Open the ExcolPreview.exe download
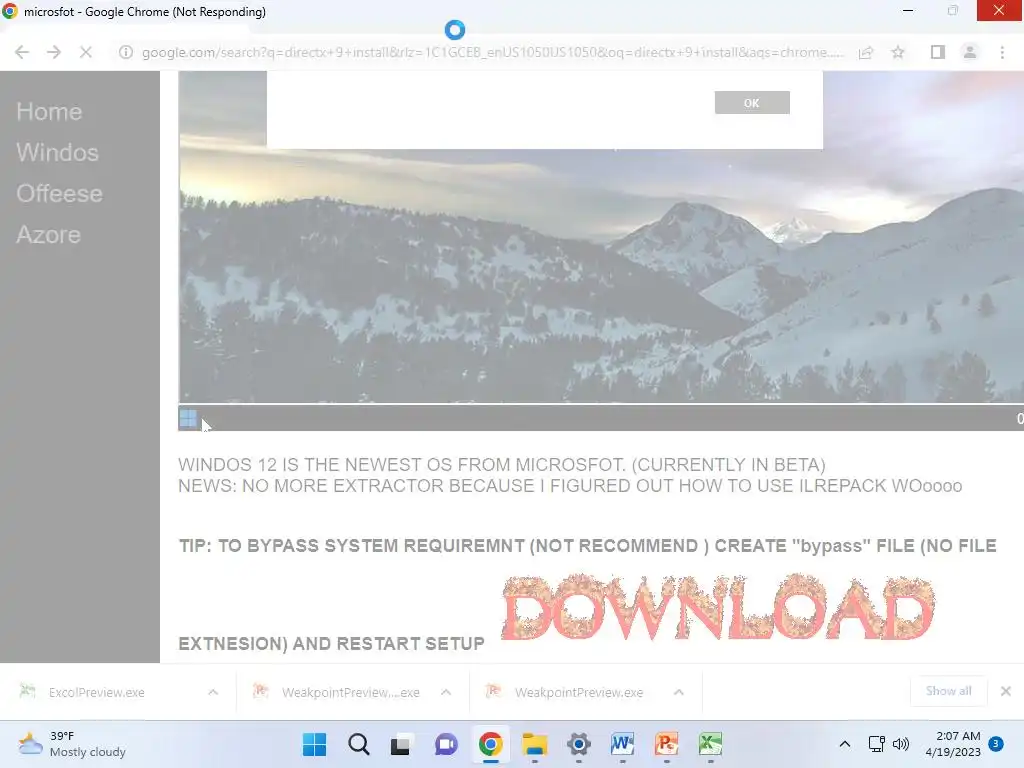The height and width of the screenshot is (768, 1024). click(97, 692)
